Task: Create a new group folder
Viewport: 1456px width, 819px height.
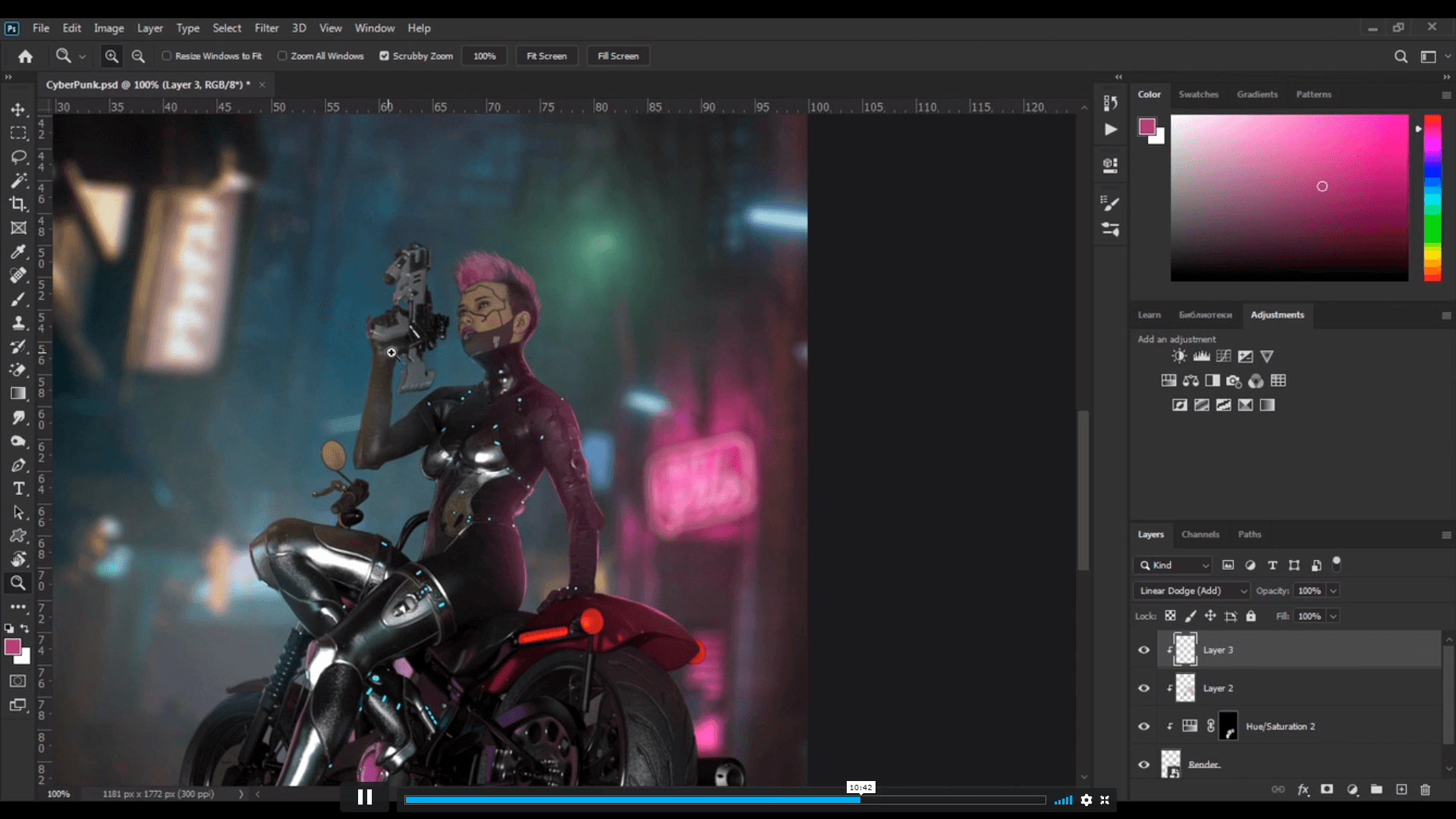Action: tap(1376, 789)
